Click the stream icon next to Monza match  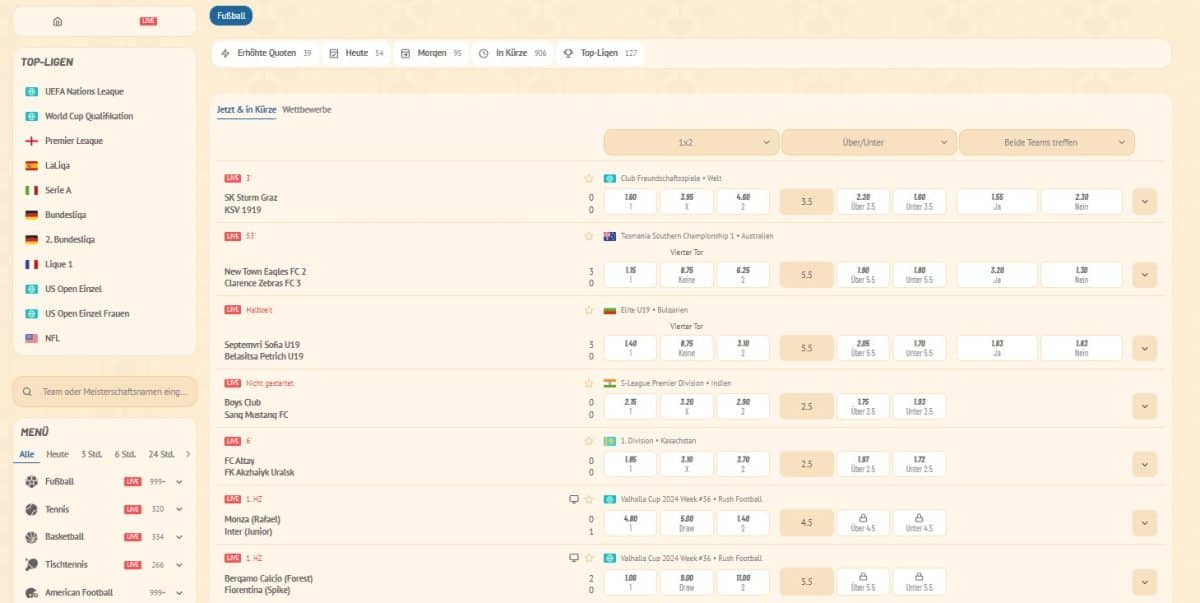click(571, 498)
